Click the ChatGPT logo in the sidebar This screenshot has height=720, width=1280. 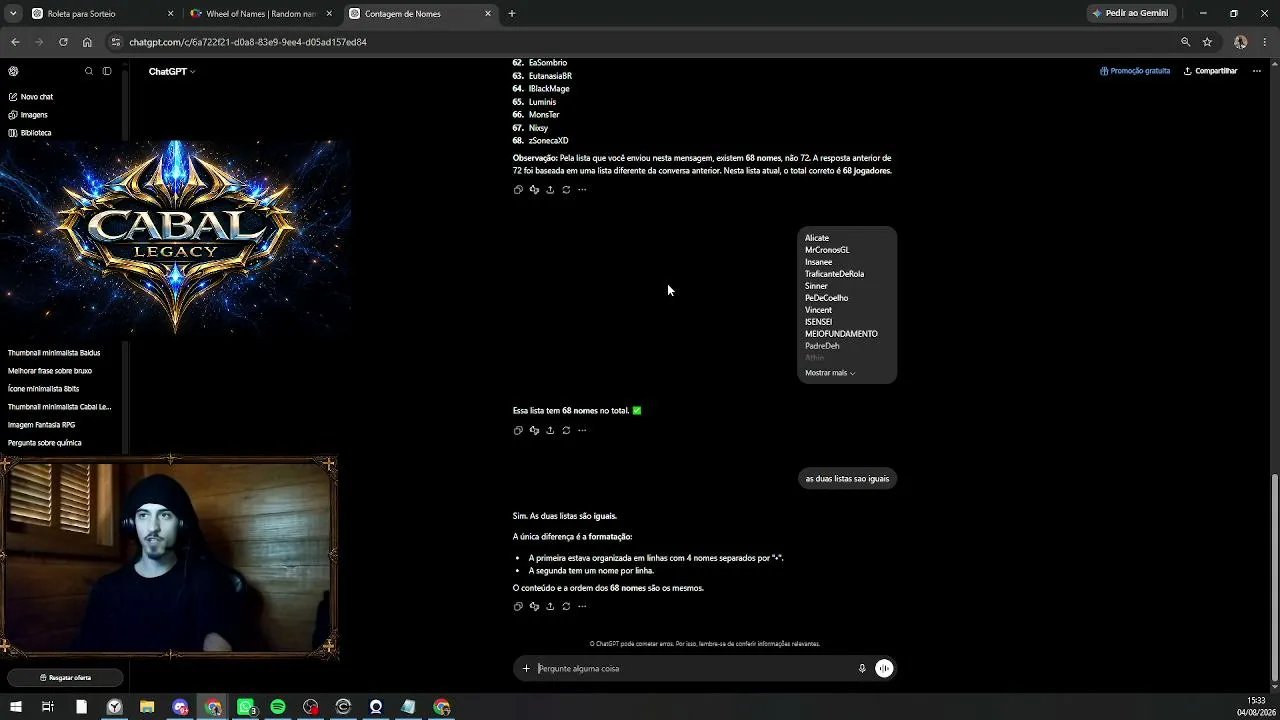pyautogui.click(x=13, y=71)
